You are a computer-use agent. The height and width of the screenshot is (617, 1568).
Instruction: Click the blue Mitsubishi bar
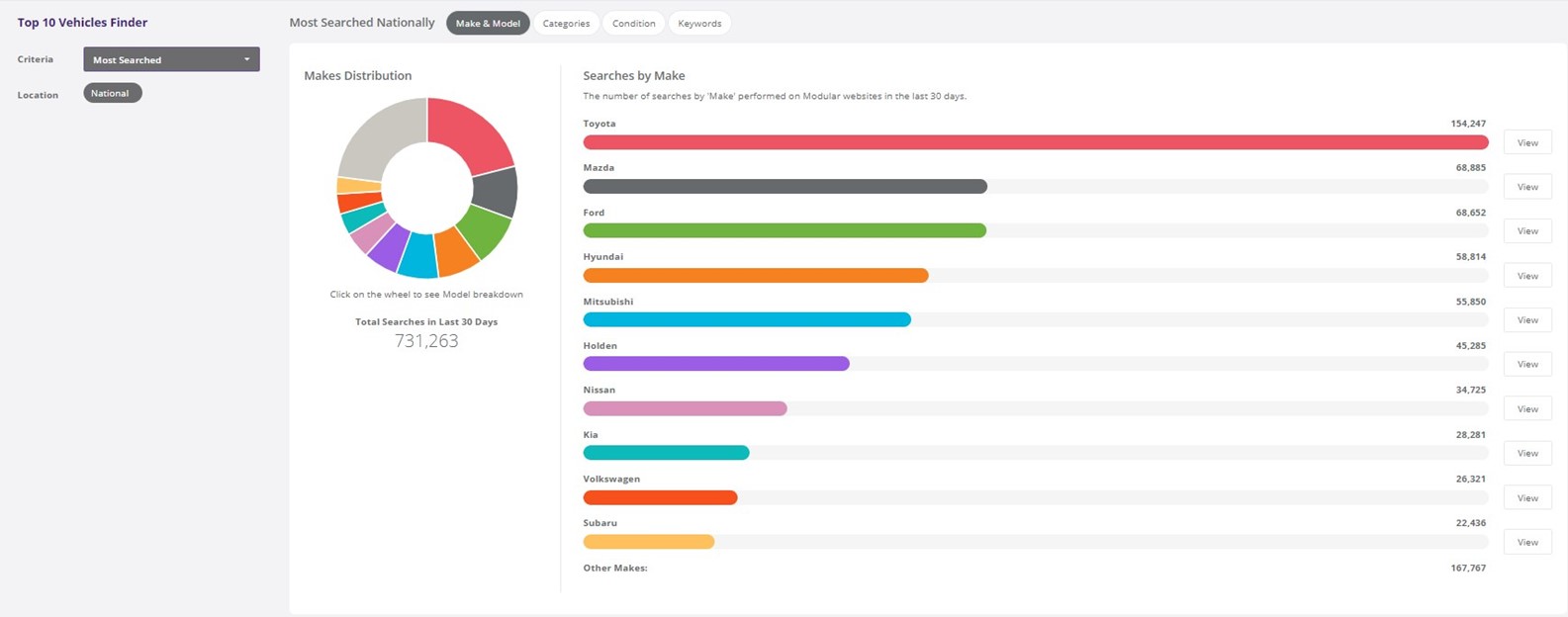pos(747,319)
